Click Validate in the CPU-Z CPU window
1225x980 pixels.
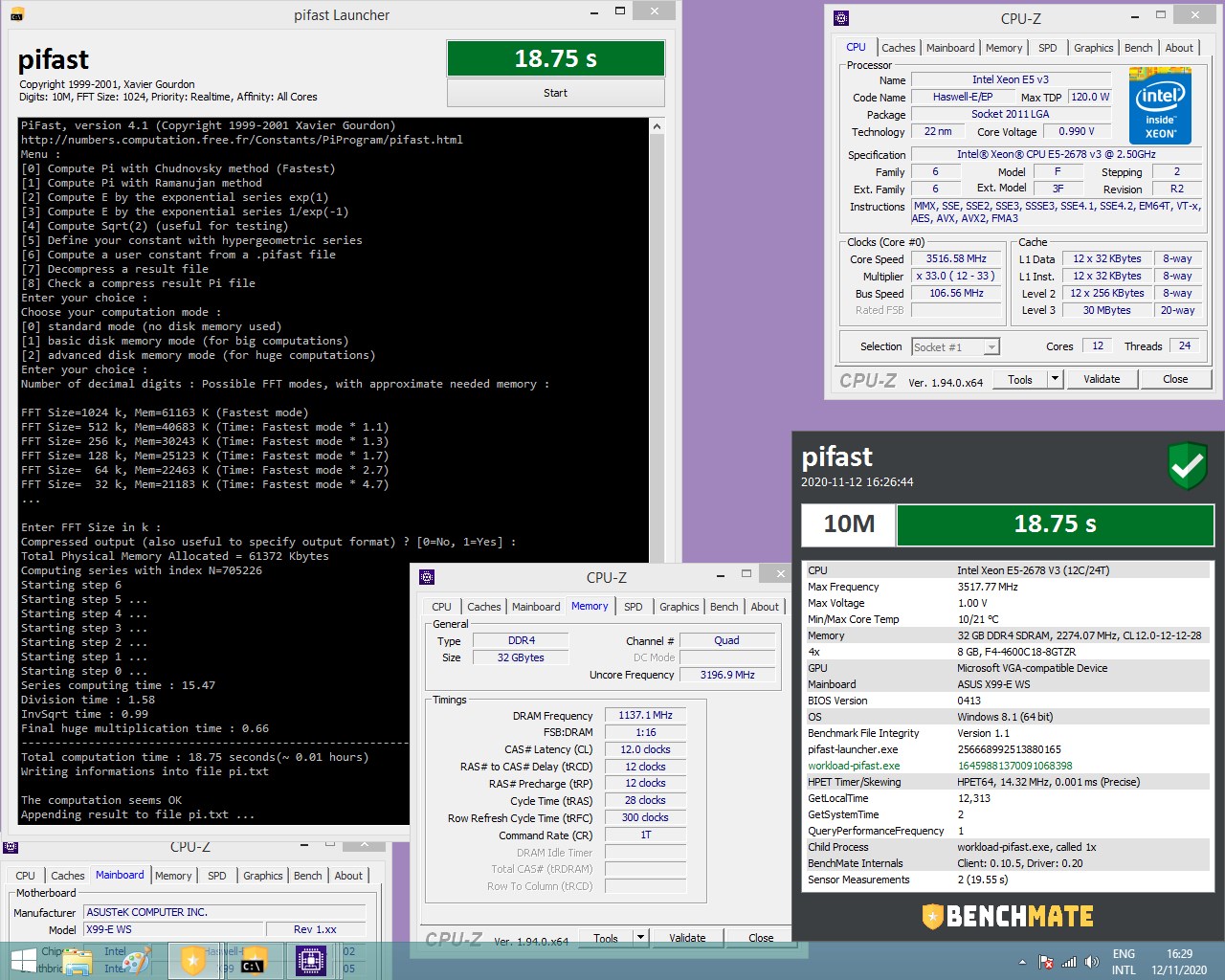coord(1102,379)
